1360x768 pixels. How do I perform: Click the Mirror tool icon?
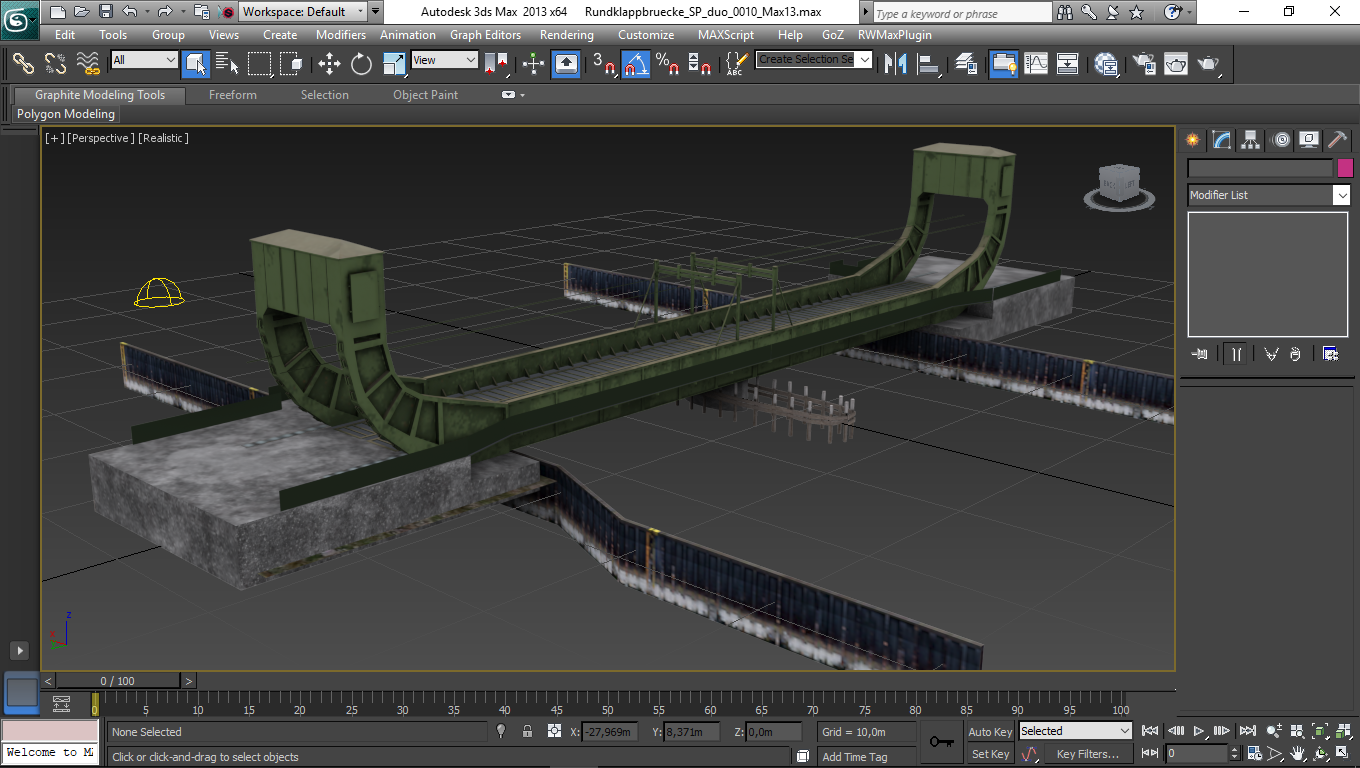896,64
